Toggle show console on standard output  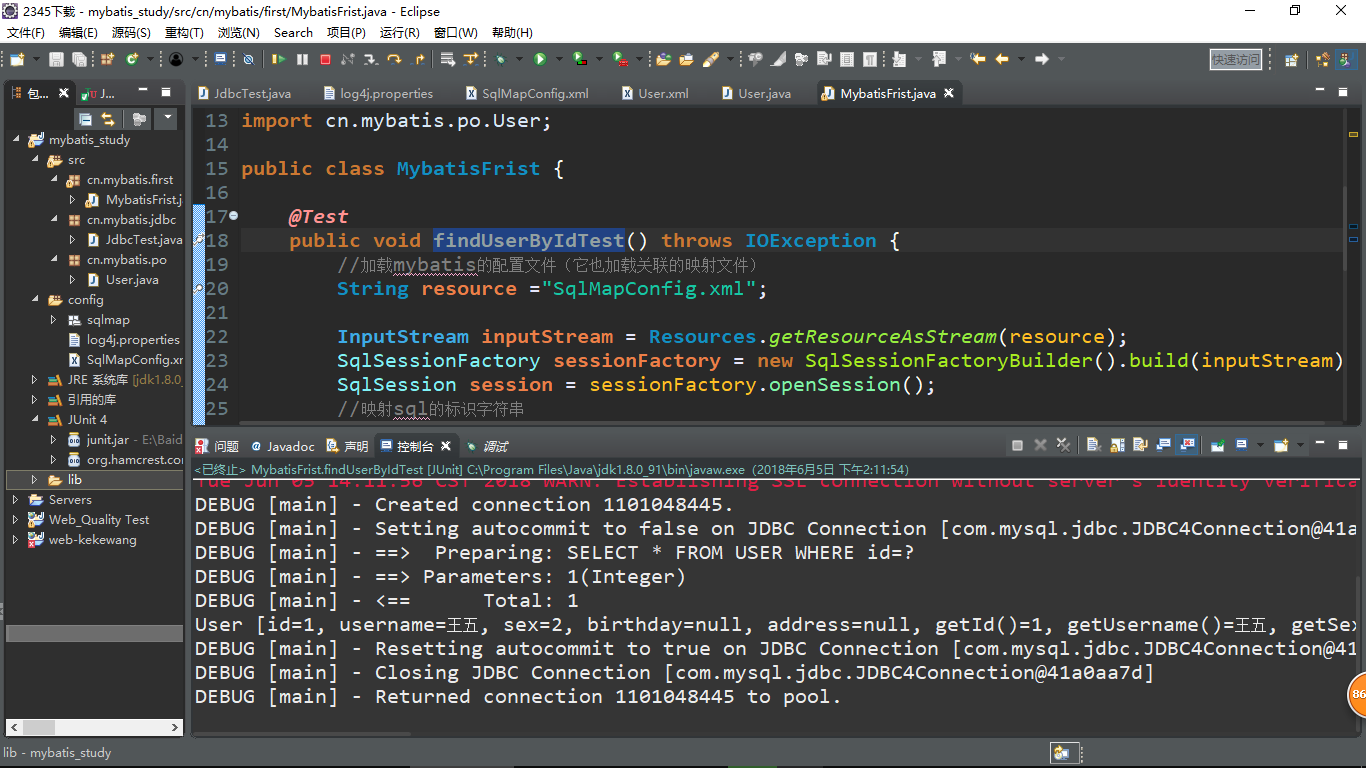click(x=1163, y=446)
